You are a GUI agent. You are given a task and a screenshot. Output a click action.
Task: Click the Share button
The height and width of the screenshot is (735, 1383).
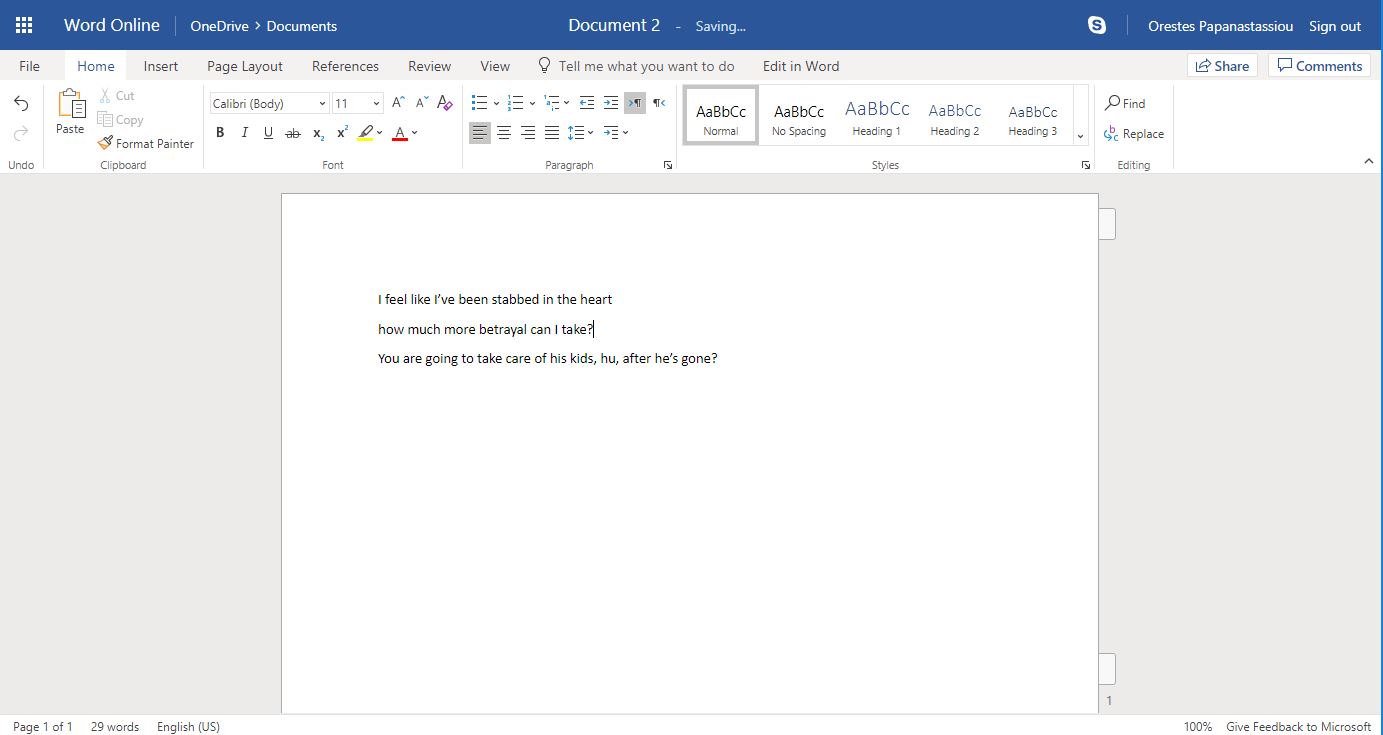(x=1222, y=66)
